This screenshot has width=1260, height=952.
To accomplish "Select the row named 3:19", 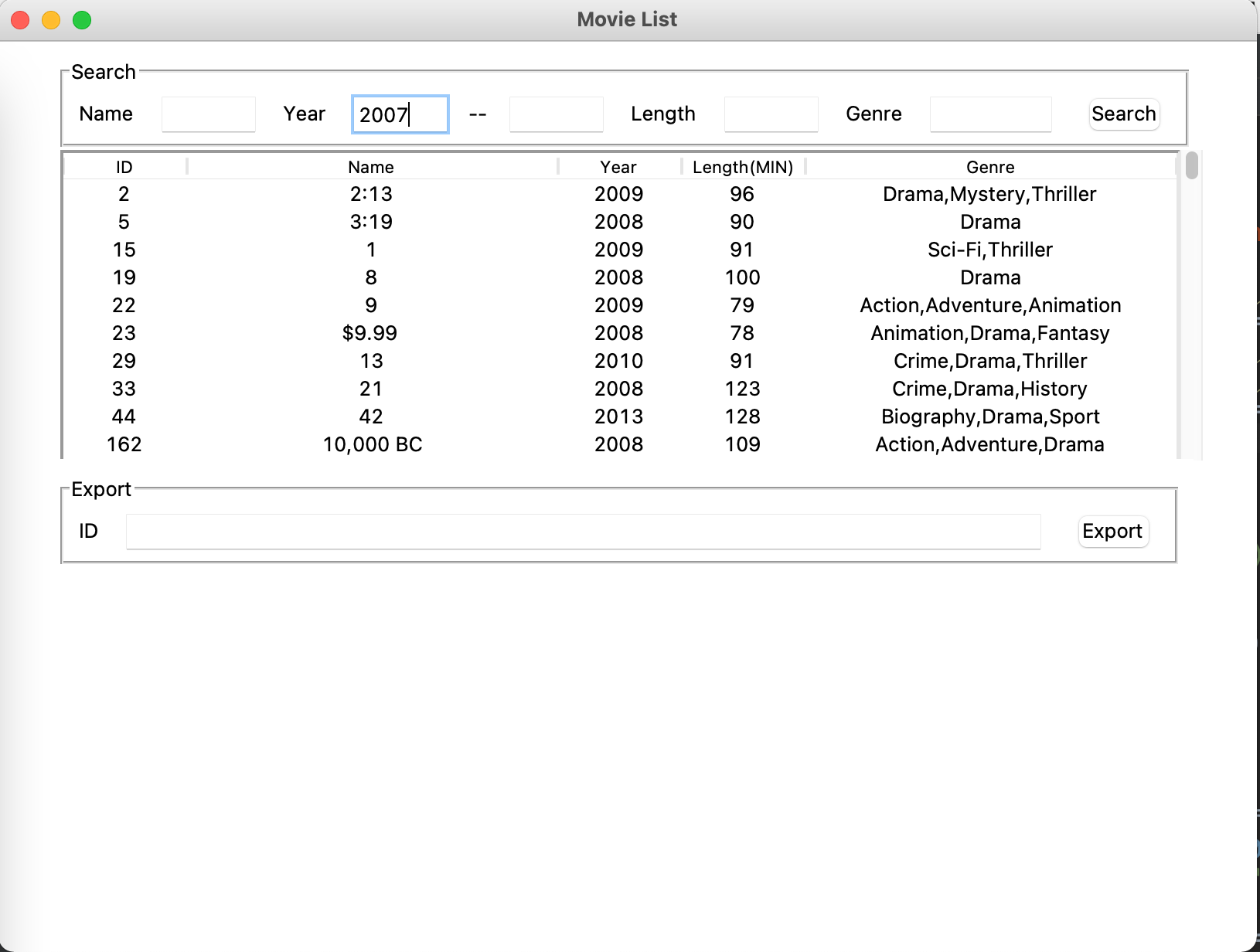I will pyautogui.click(x=620, y=222).
